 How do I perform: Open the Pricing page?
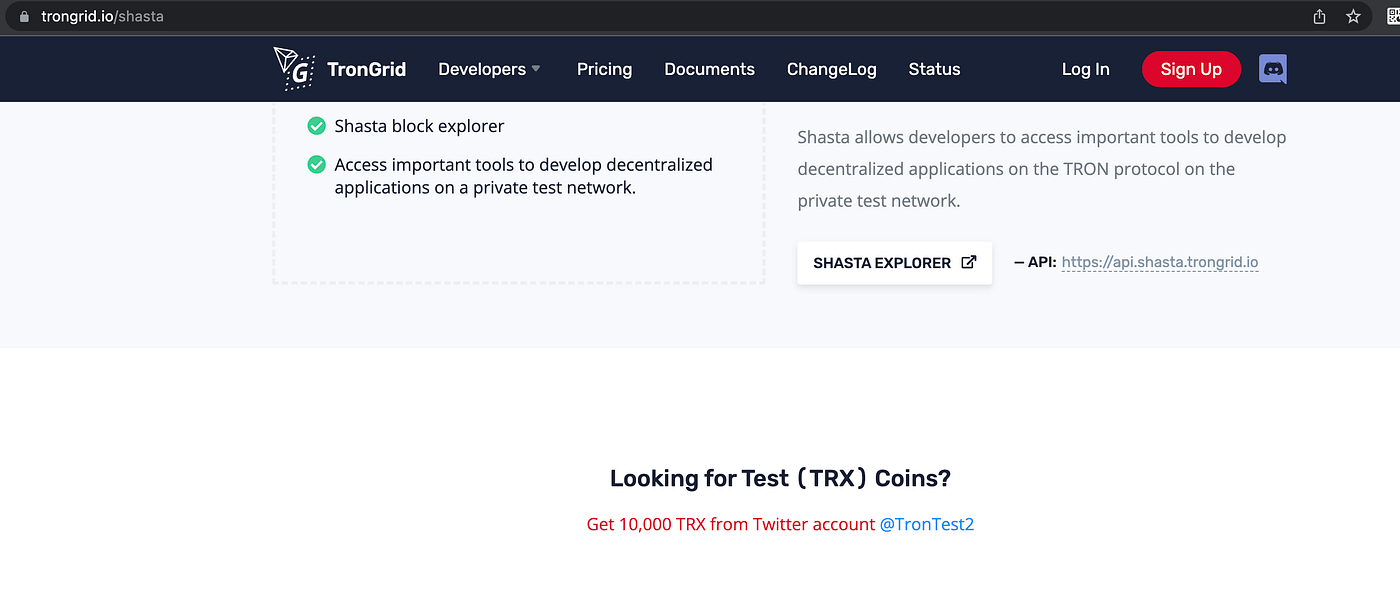click(x=604, y=69)
